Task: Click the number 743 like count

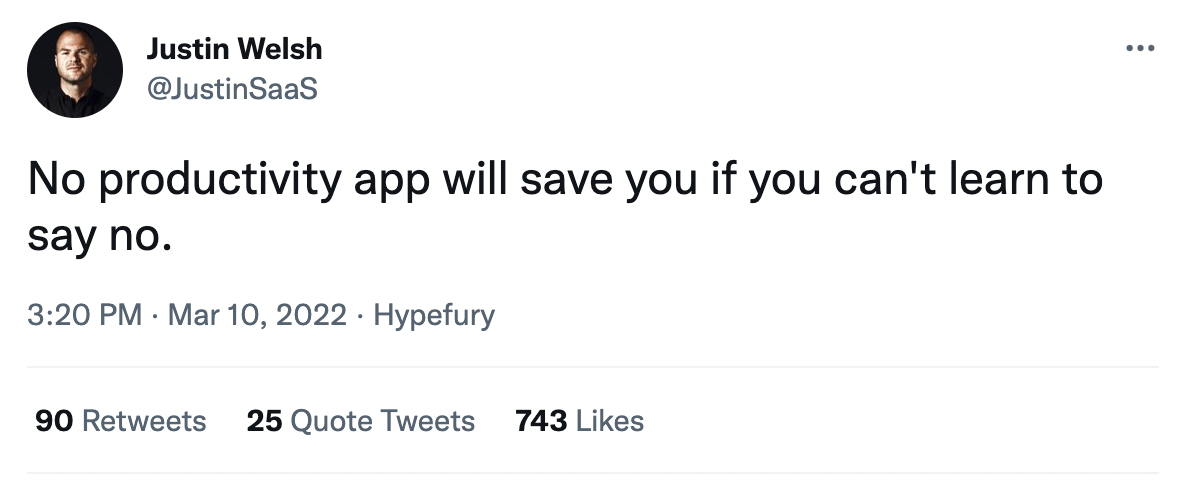Action: pos(541,421)
